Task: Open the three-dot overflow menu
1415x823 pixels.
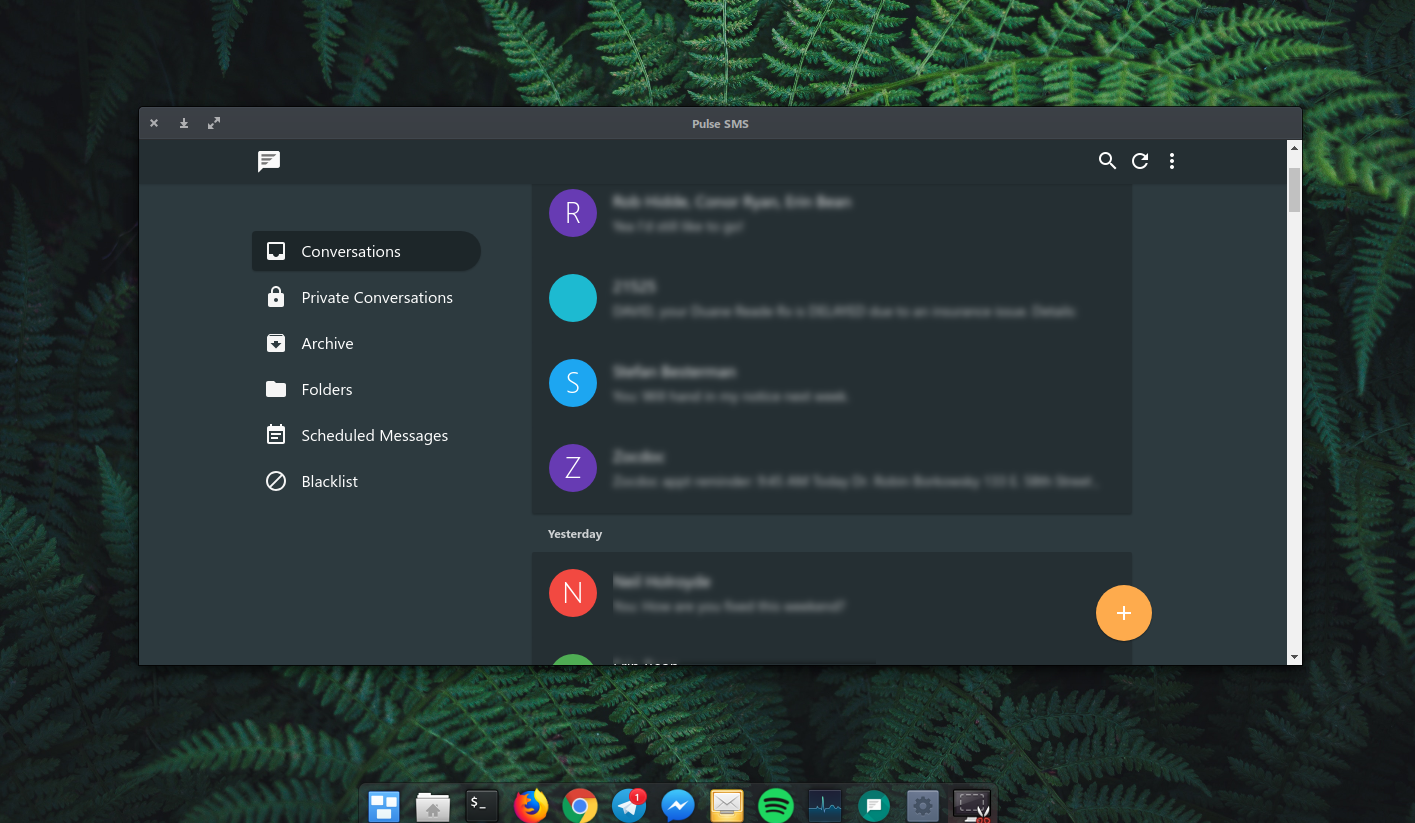Action: pos(1171,160)
